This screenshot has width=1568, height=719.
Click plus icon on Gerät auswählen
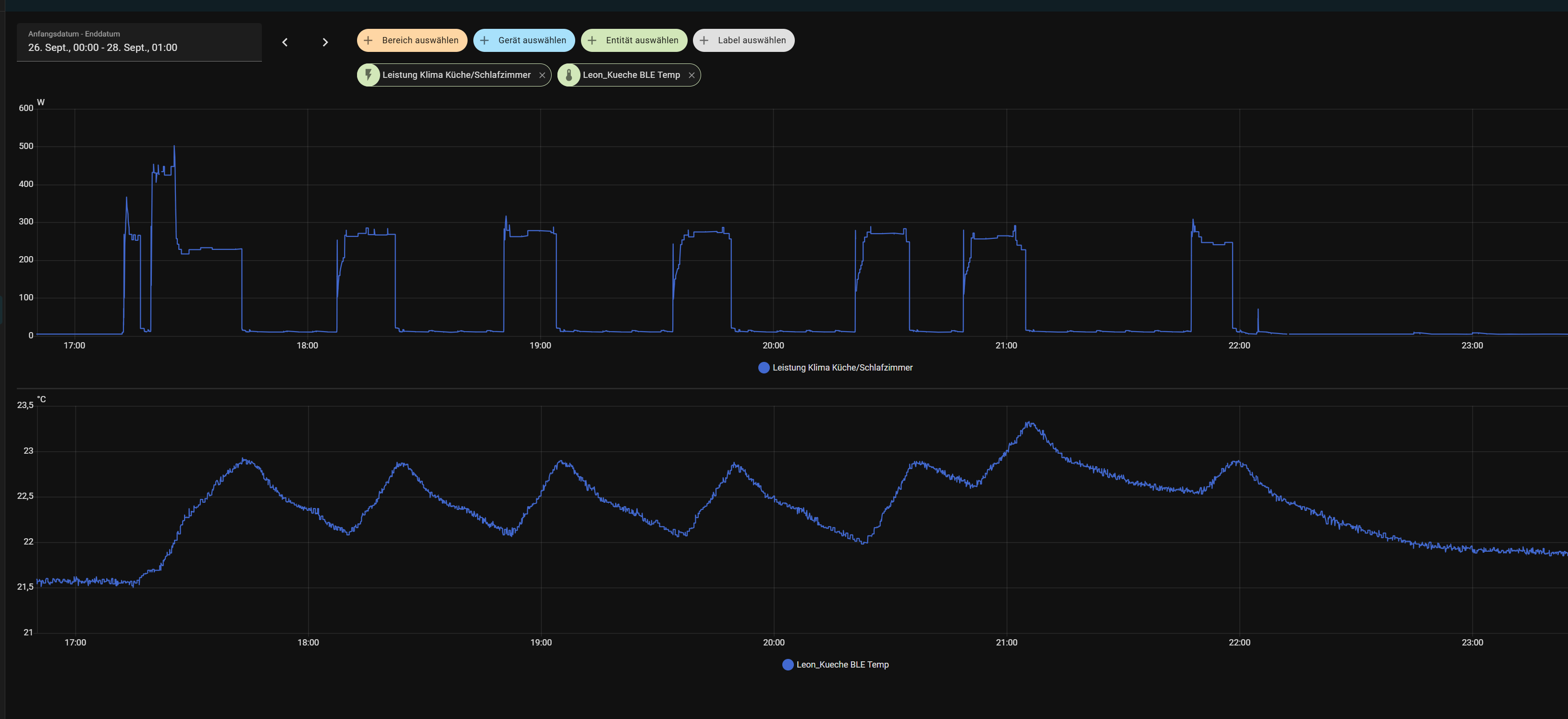pyautogui.click(x=484, y=40)
